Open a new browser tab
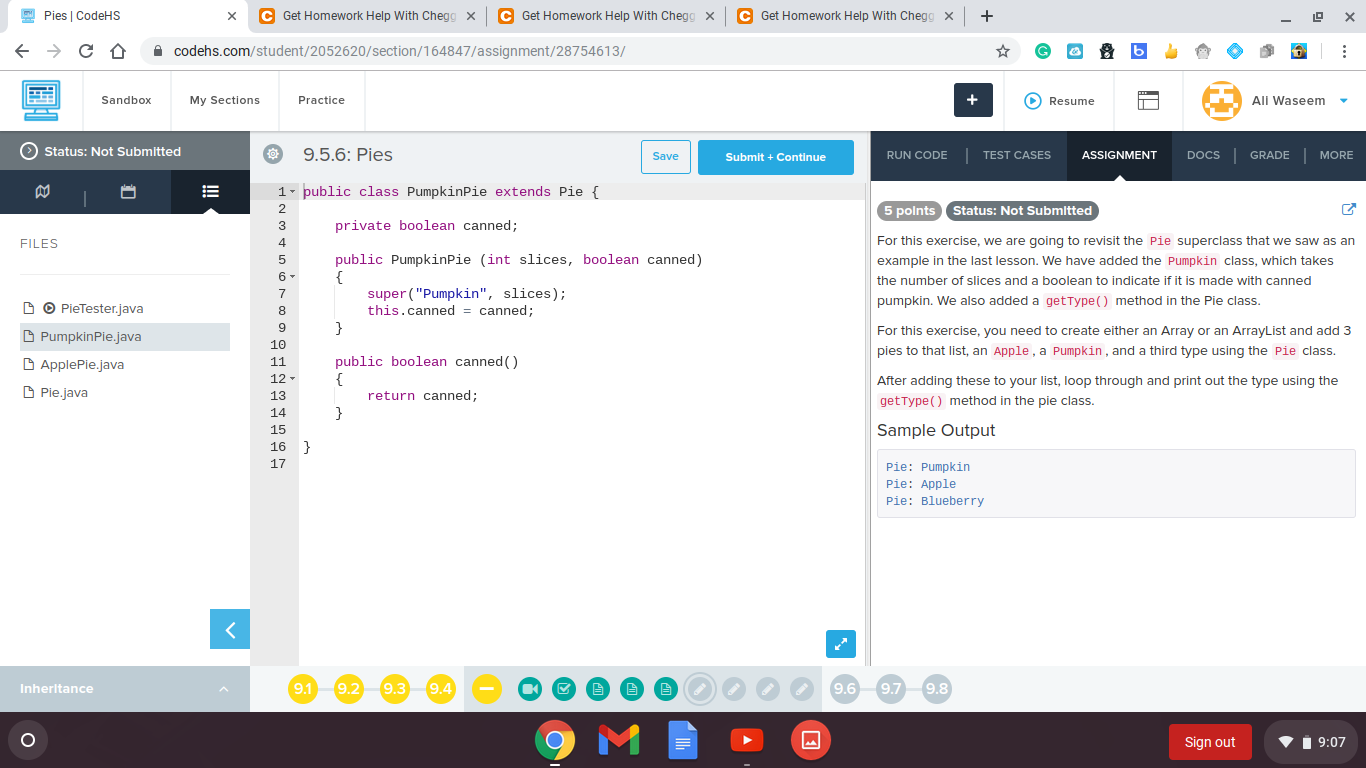 click(987, 16)
